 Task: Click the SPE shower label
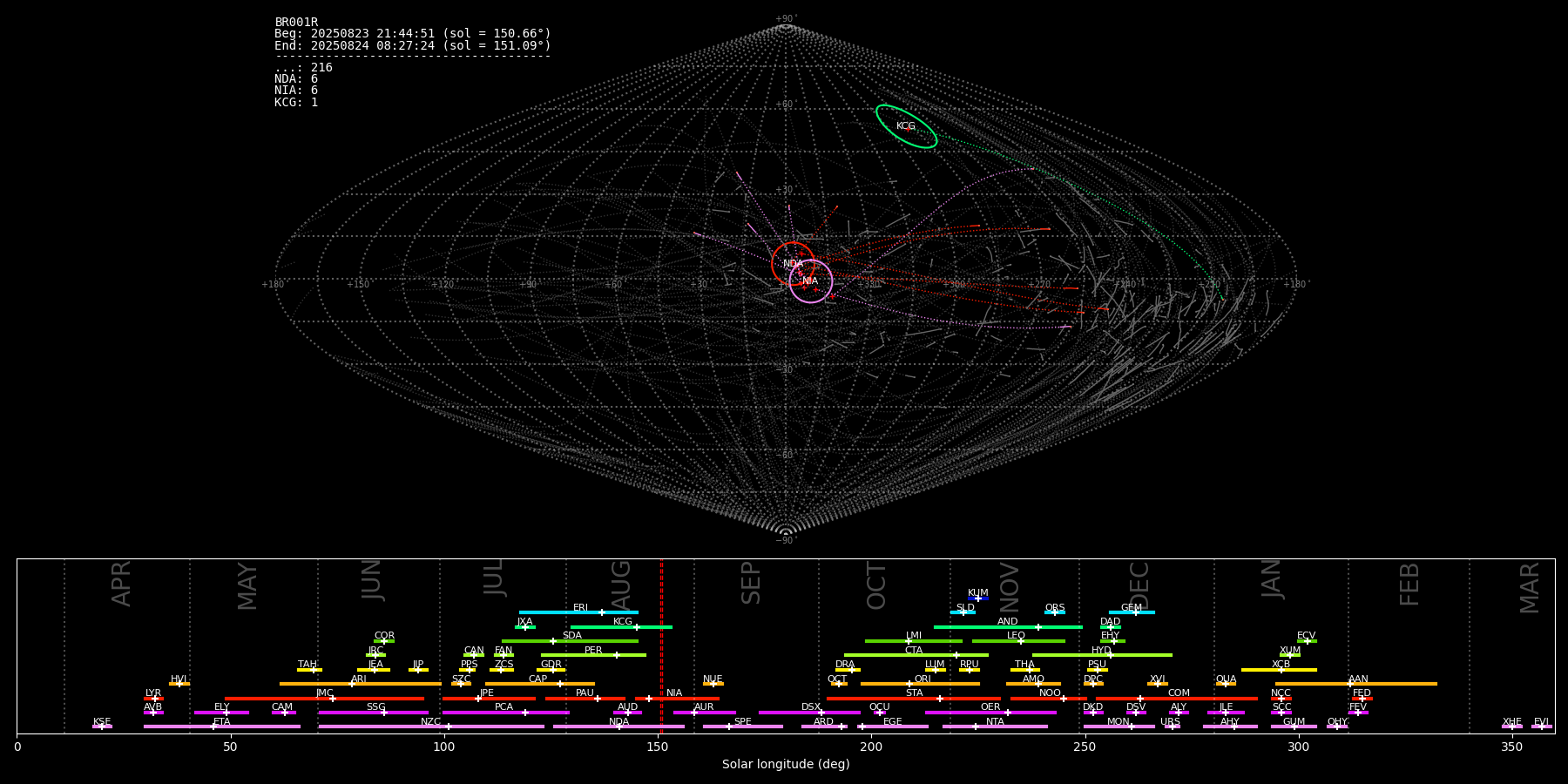click(743, 722)
